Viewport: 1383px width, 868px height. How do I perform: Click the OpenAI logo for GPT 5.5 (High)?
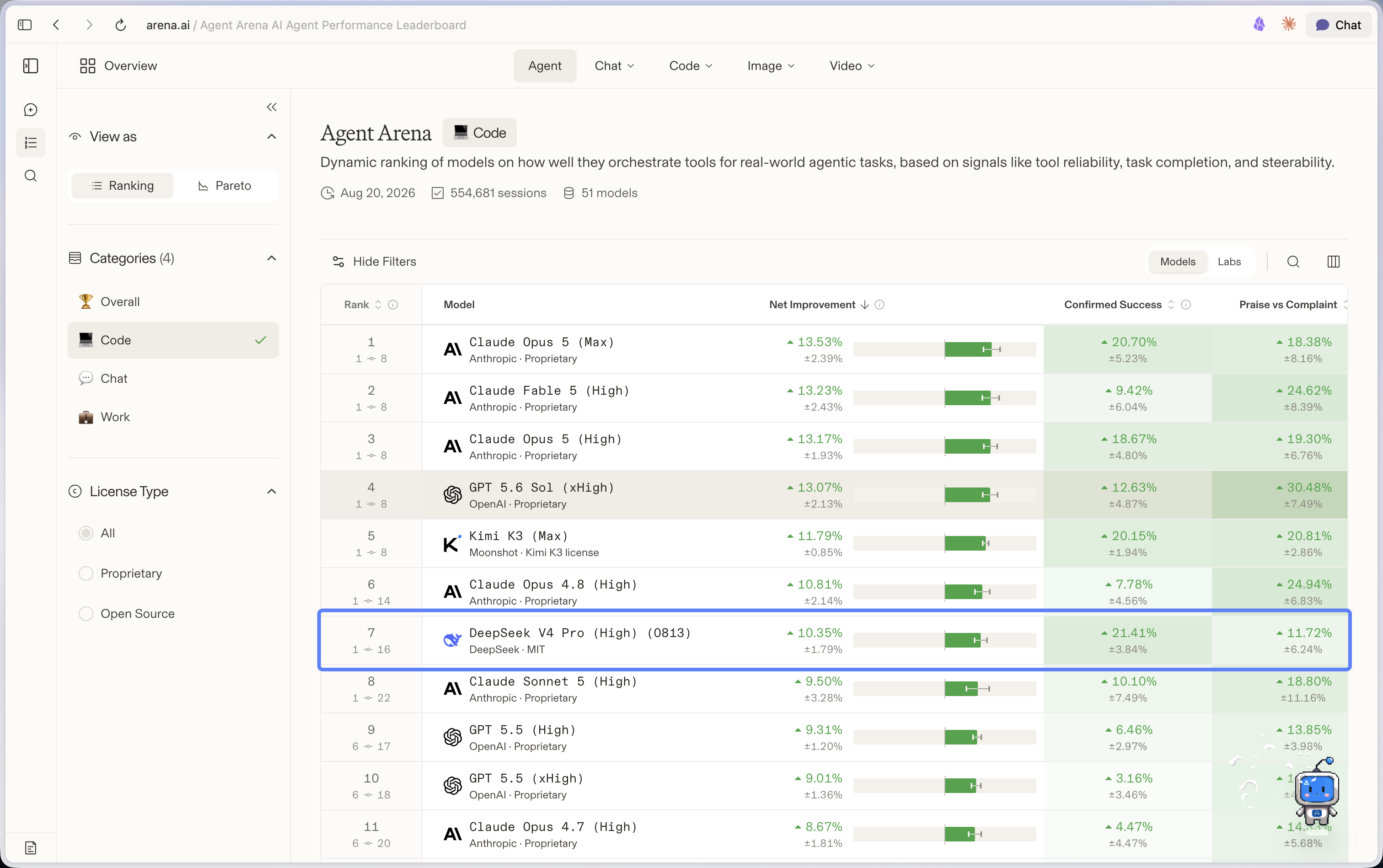pos(452,737)
